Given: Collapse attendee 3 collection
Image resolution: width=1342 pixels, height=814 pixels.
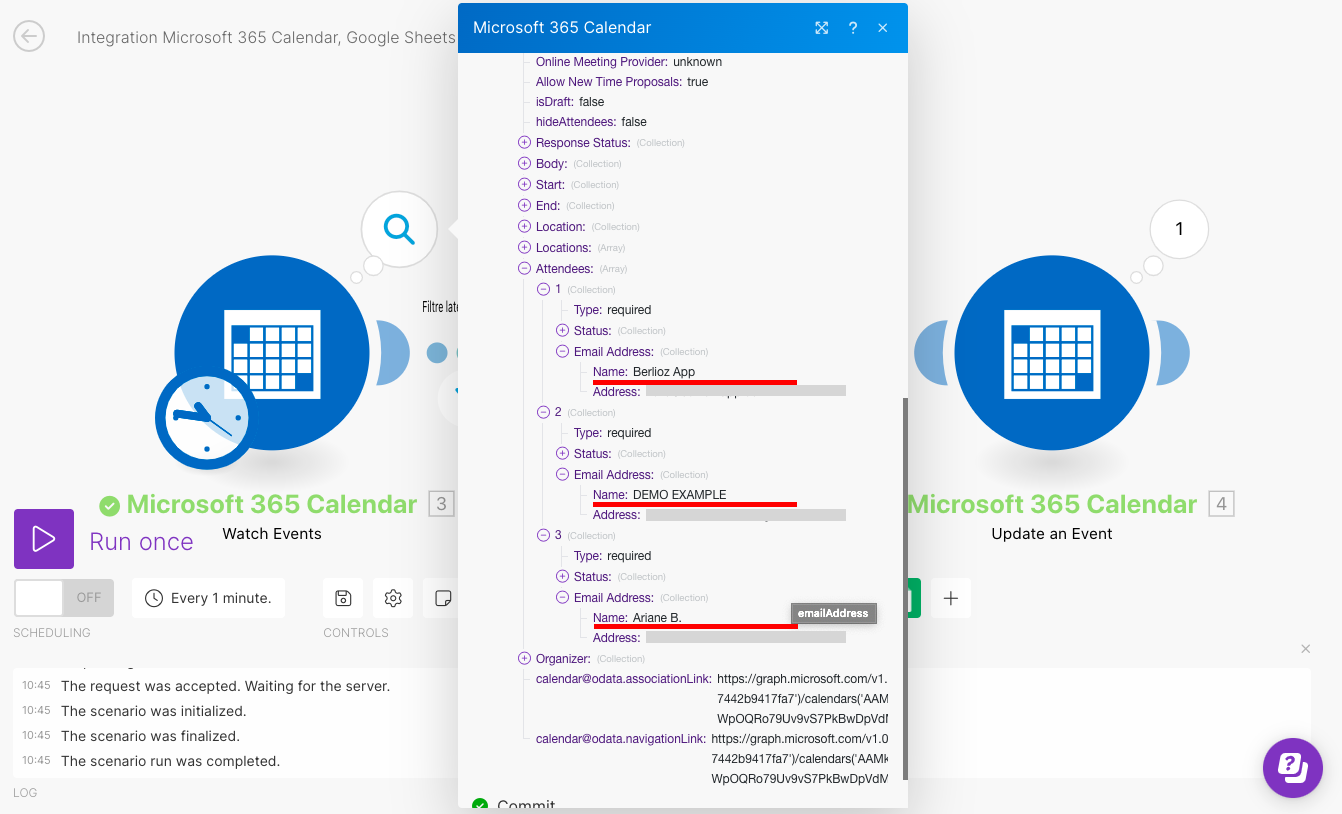Looking at the screenshot, I should pyautogui.click(x=543, y=535).
